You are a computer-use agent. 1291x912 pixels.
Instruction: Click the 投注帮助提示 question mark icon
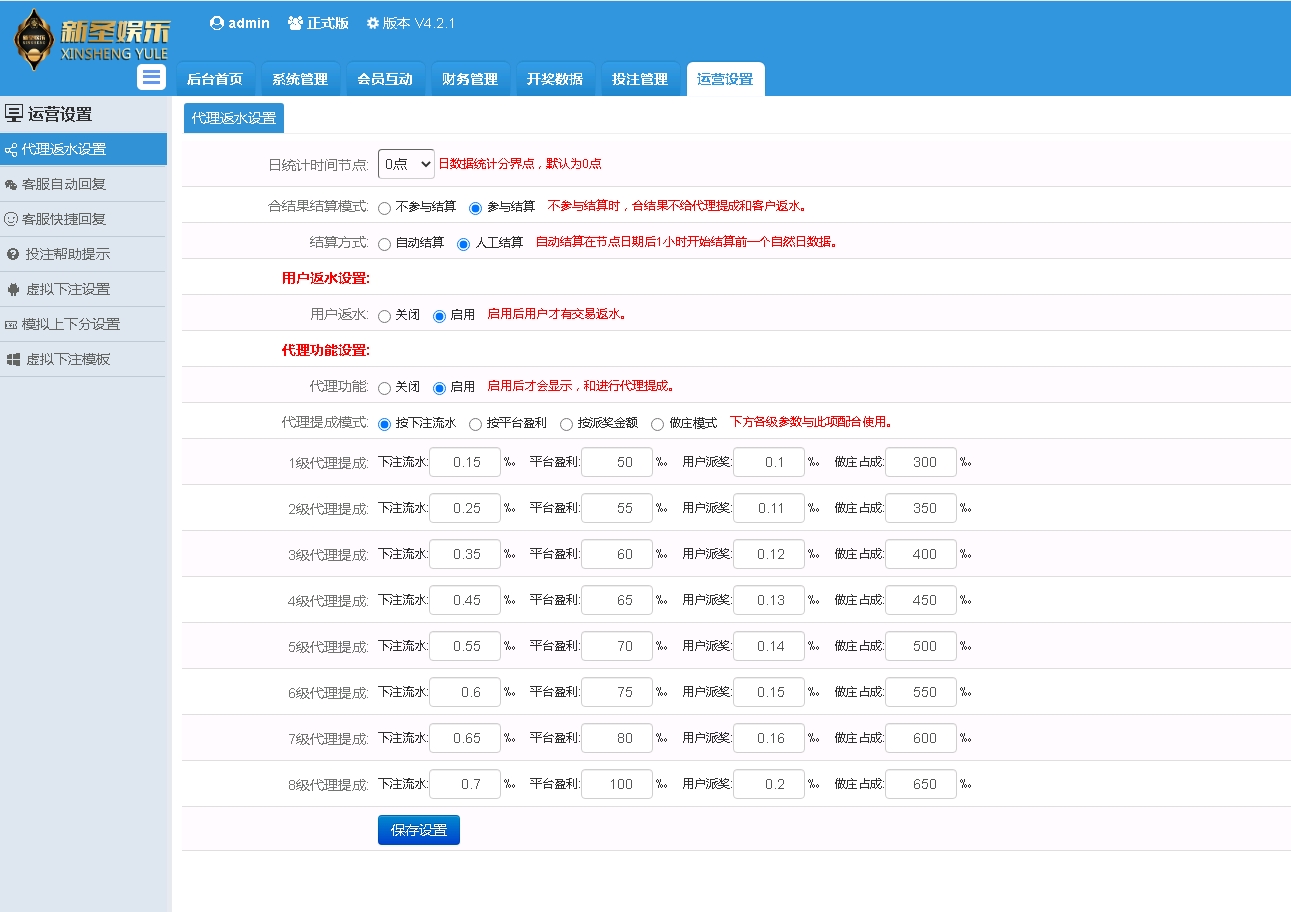[13, 254]
